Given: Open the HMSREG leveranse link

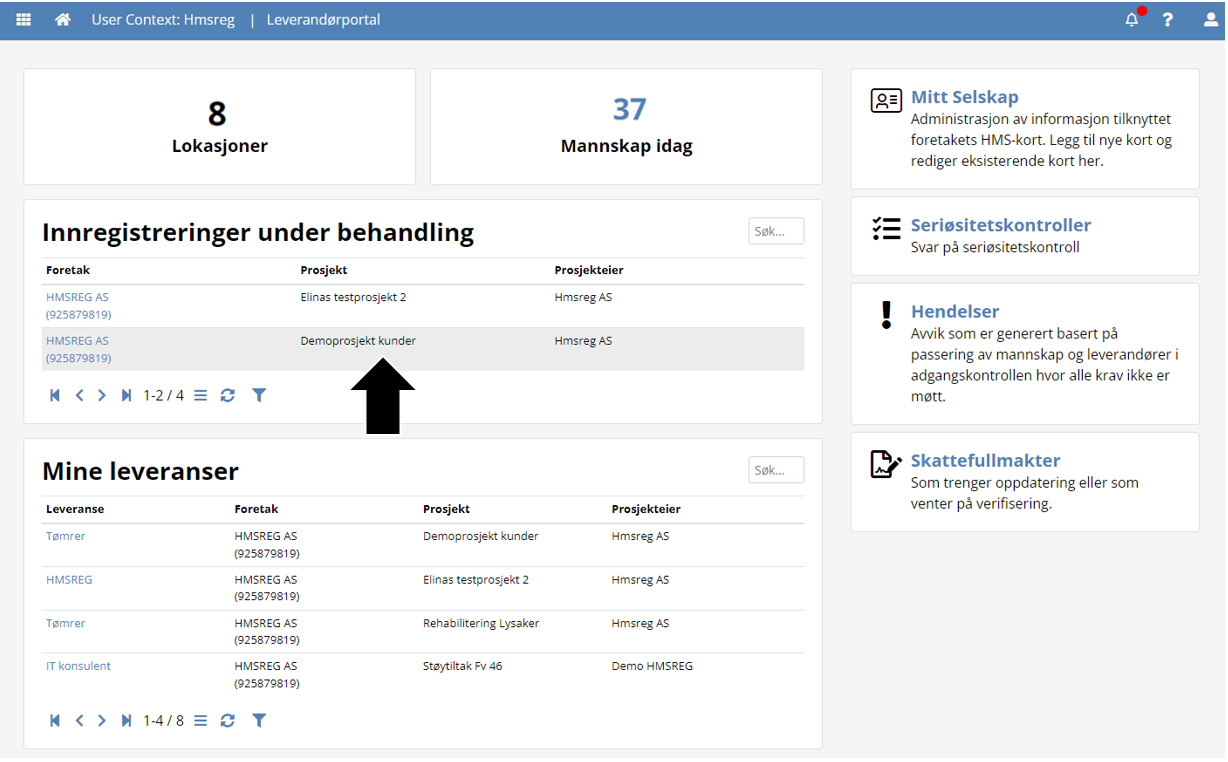Looking at the screenshot, I should pos(68,579).
